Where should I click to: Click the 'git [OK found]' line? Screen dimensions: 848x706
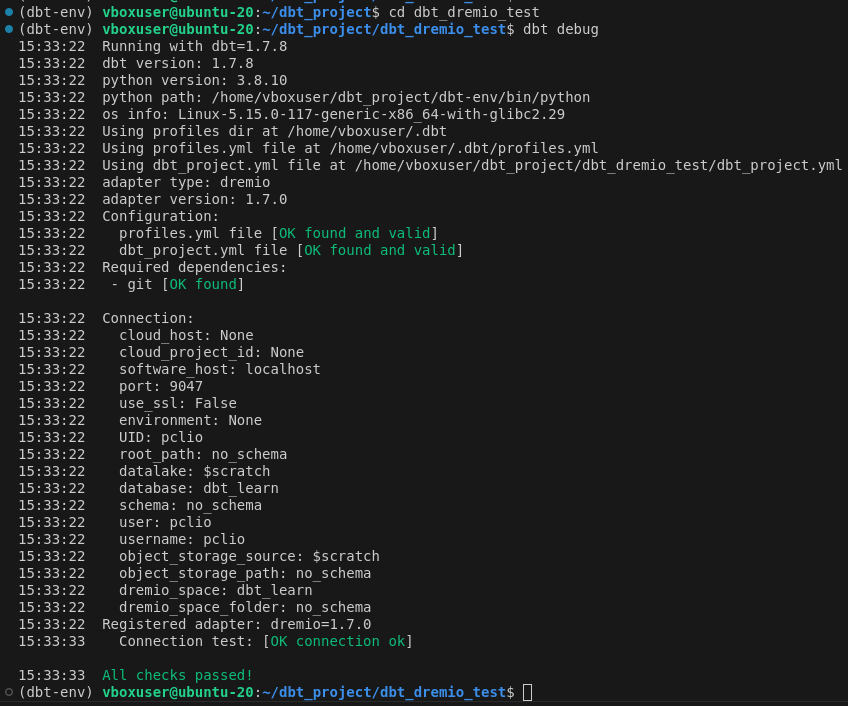(177, 285)
